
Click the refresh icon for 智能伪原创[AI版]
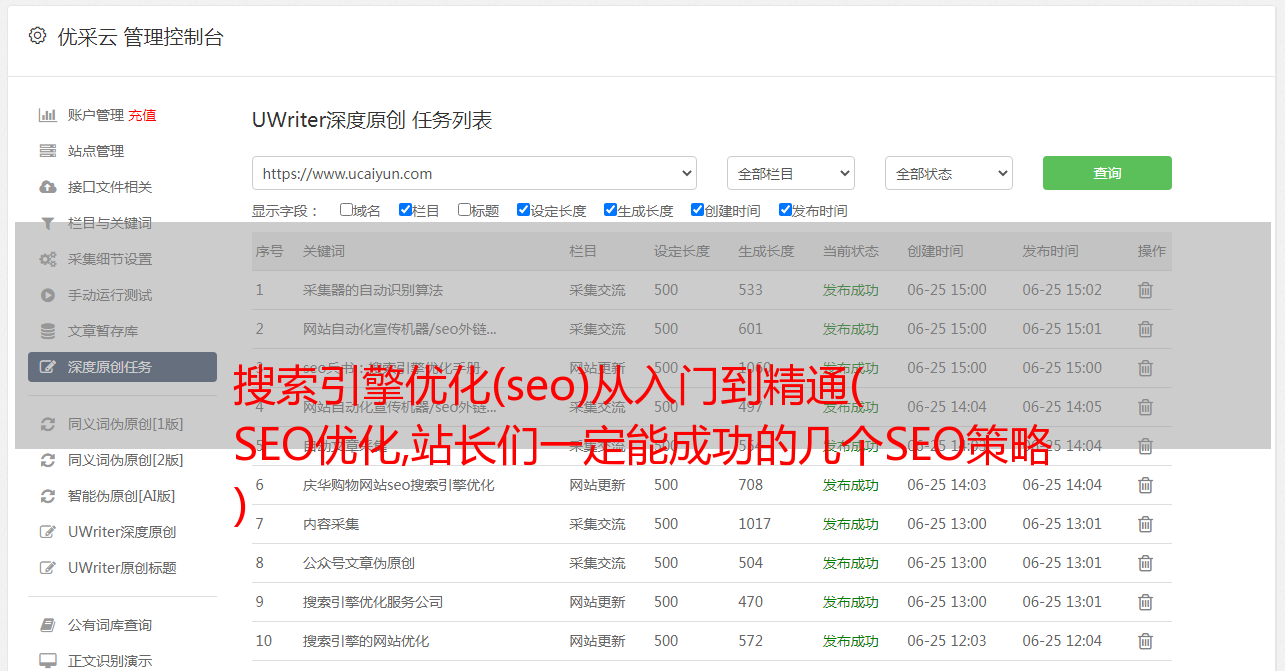pyautogui.click(x=47, y=496)
